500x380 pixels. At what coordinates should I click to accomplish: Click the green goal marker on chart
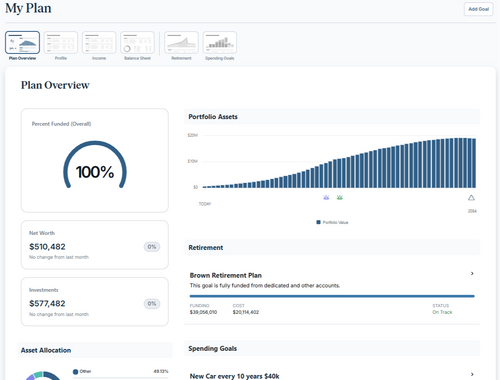coord(339,198)
